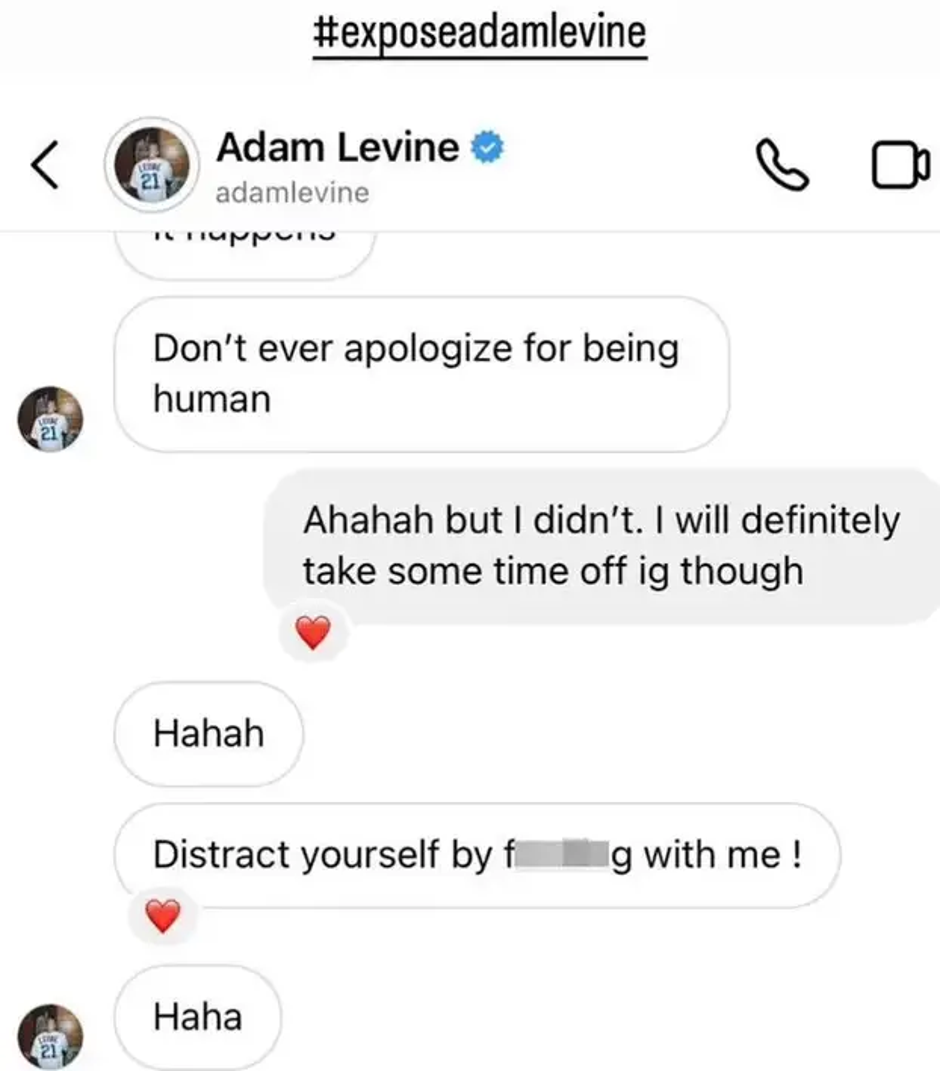Tap the adamlevine username handle
This screenshot has height=1071, width=940.
[292, 193]
